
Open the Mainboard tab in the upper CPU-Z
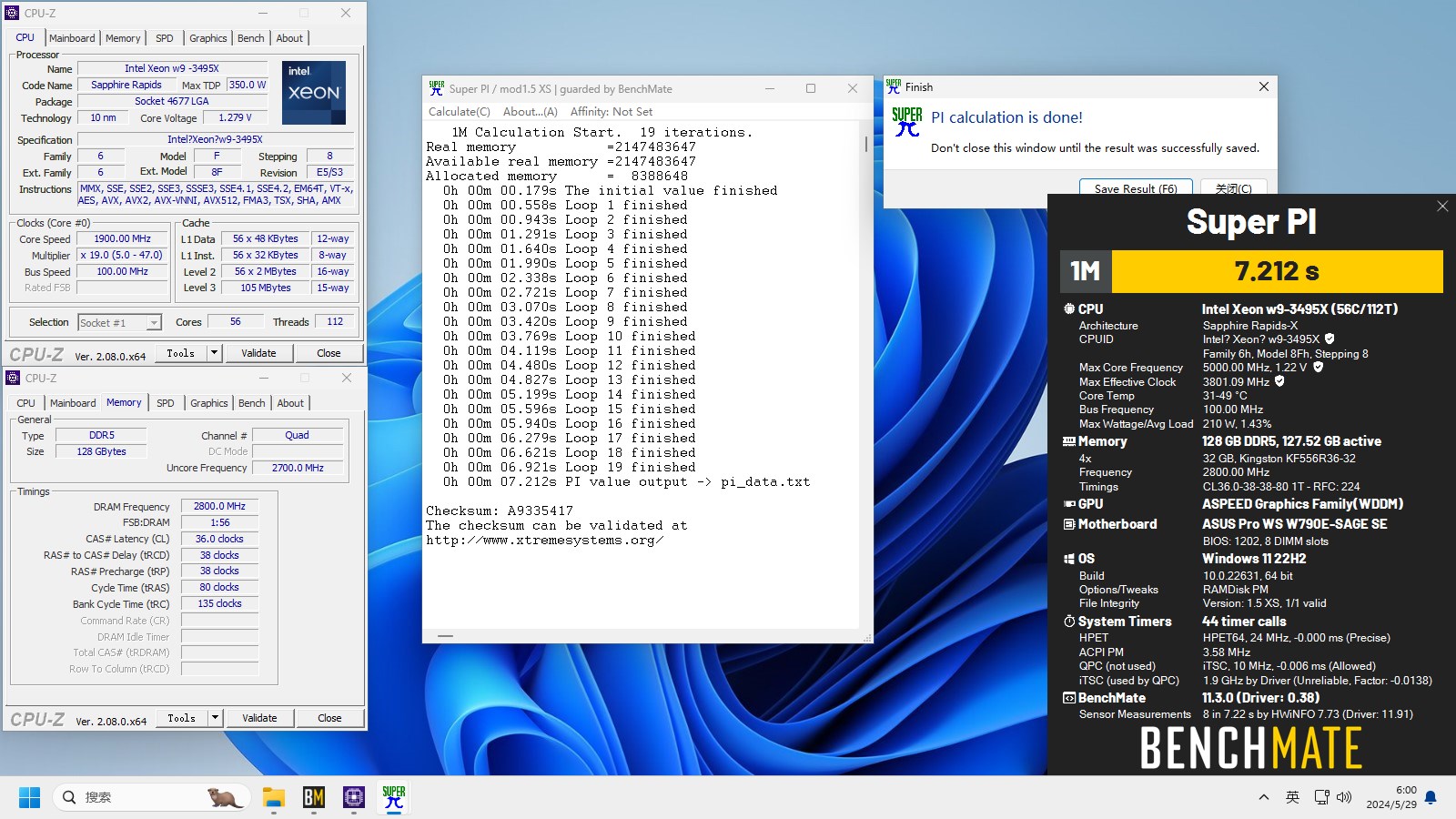[72, 38]
